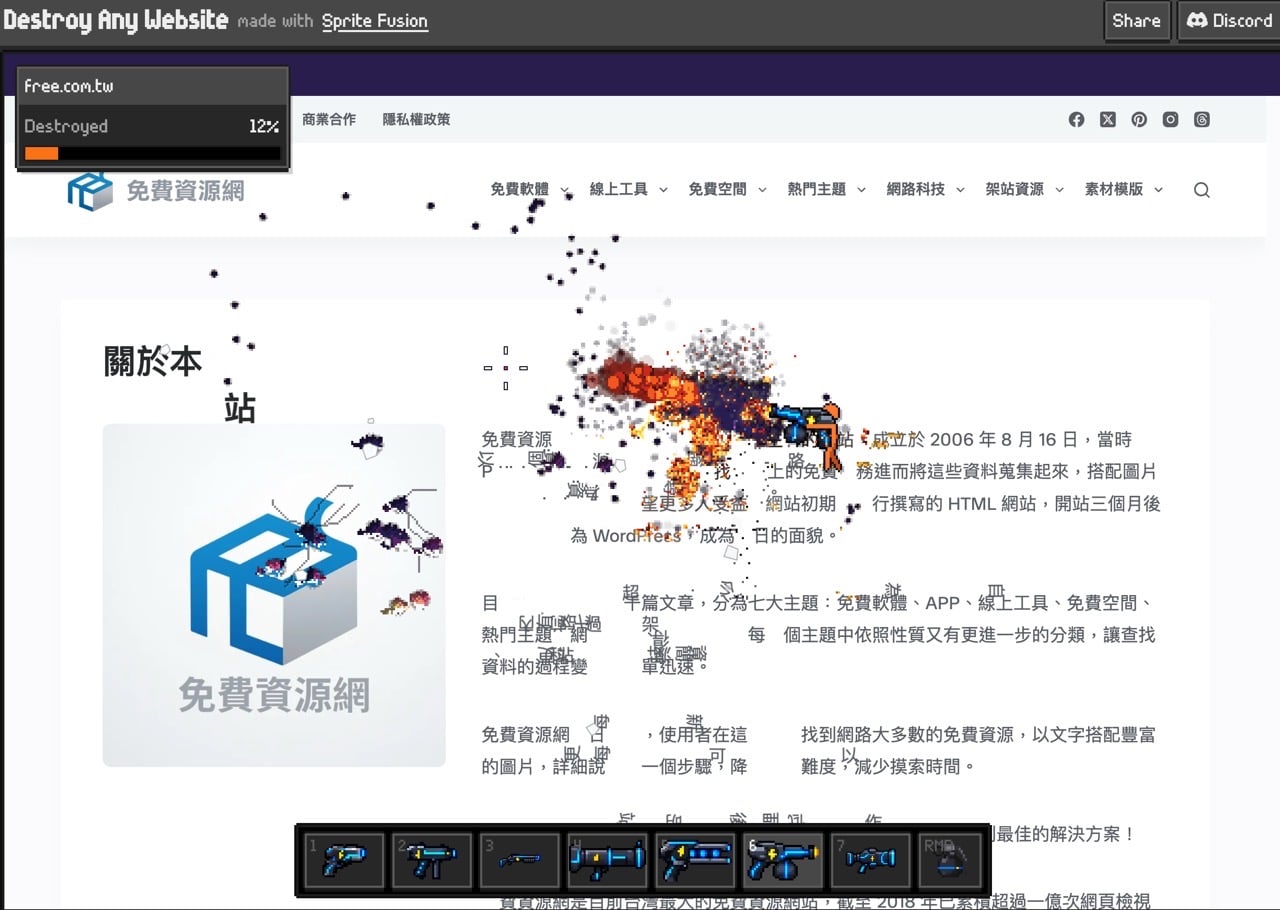Click the search magnifier icon

pyautogui.click(x=1202, y=190)
